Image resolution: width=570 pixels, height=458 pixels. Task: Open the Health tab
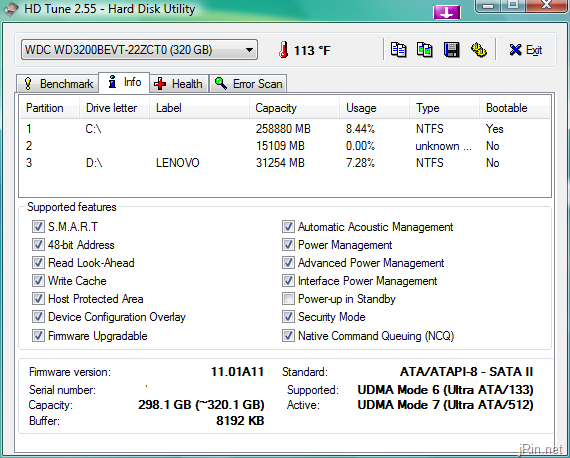point(178,84)
